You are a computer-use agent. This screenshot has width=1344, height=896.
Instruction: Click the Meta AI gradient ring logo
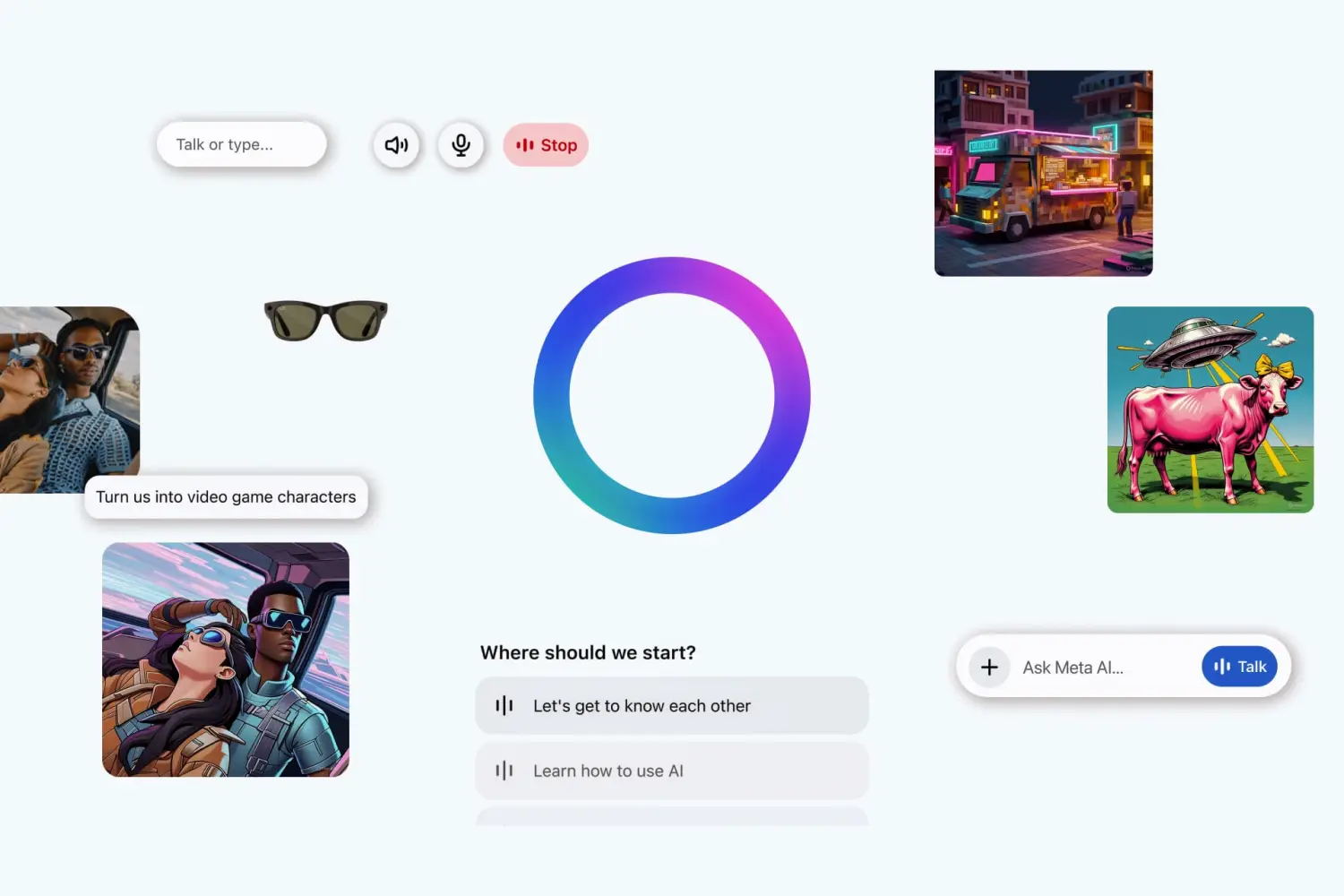[x=672, y=394]
